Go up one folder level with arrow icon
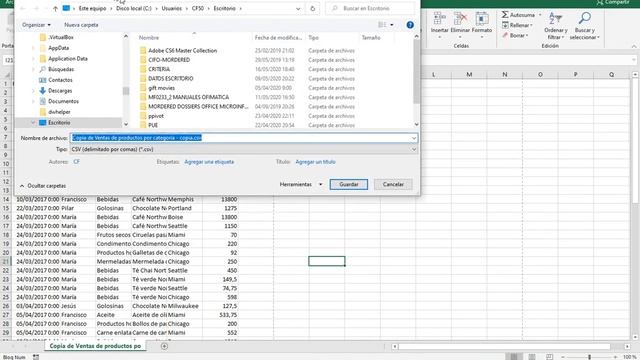 tap(55, 8)
